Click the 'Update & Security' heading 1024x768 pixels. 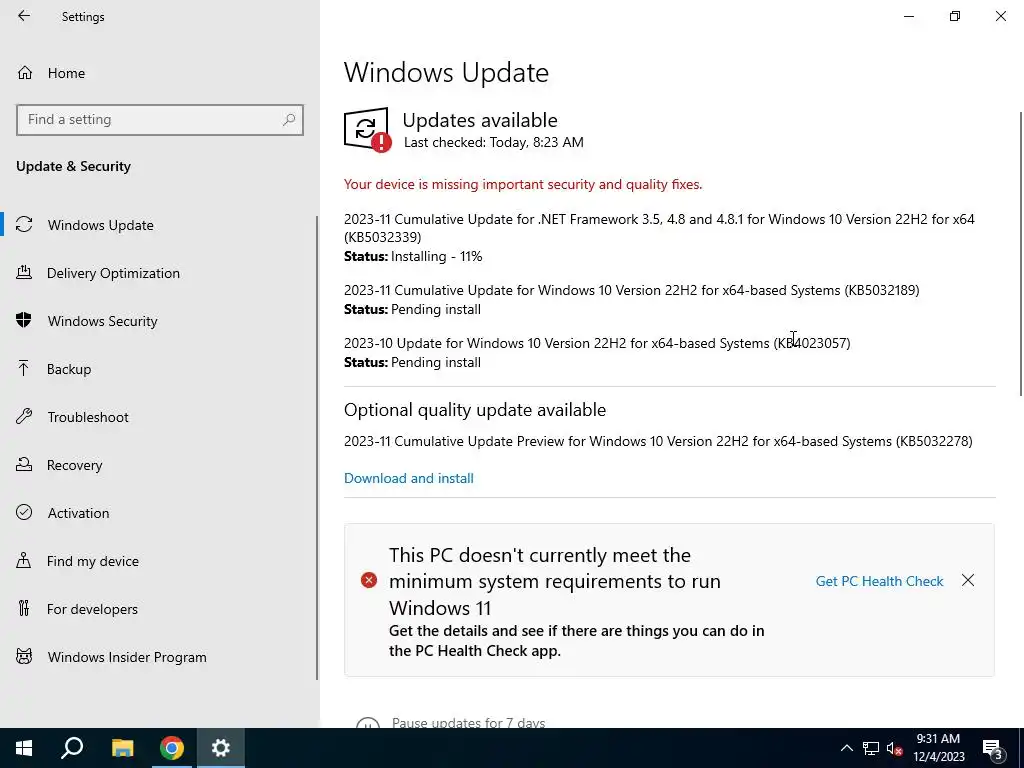[73, 166]
